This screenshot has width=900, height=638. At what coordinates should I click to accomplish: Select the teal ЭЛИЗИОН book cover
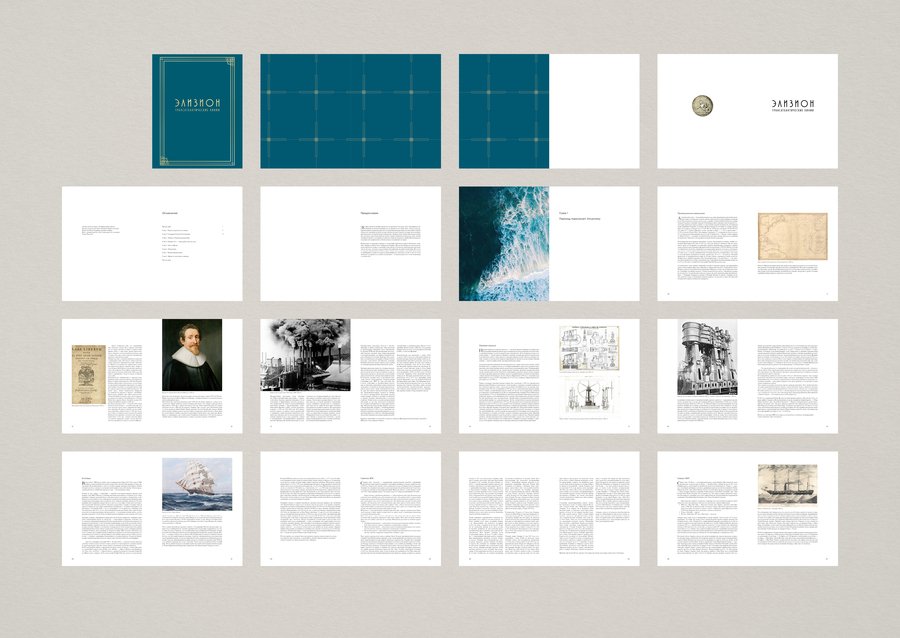click(197, 111)
